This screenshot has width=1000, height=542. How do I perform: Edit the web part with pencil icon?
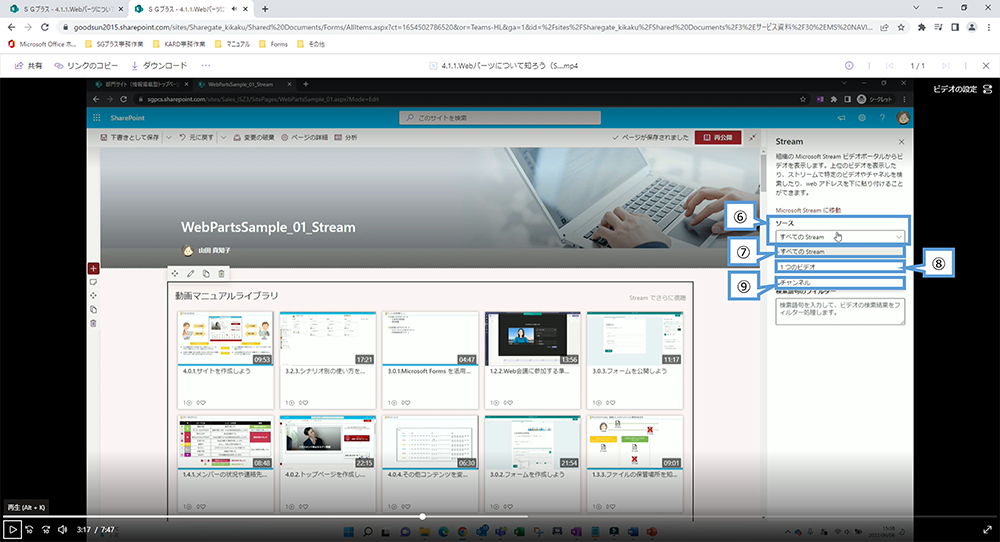(190, 274)
